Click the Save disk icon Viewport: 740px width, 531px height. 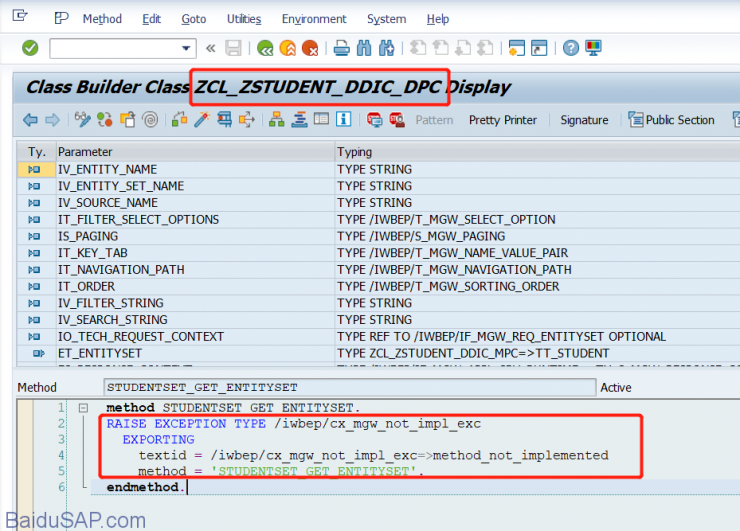(234, 48)
